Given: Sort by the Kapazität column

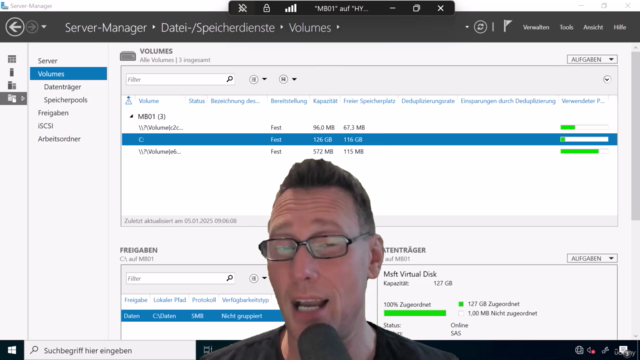Looking at the screenshot, I should [x=325, y=101].
